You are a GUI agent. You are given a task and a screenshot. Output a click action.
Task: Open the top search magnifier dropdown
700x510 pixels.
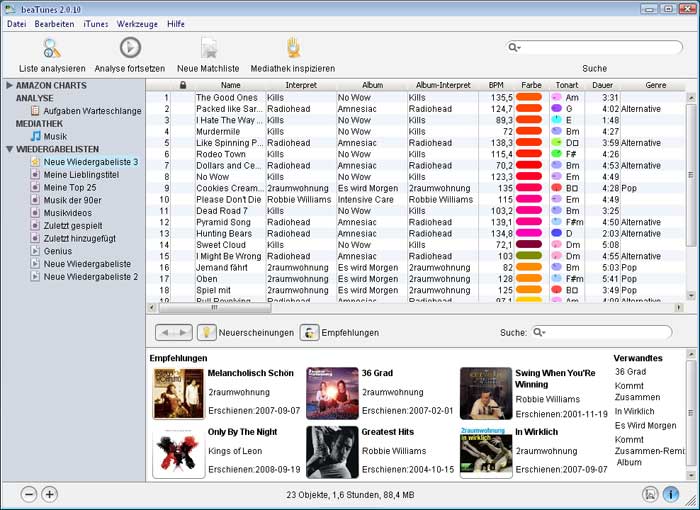point(515,47)
